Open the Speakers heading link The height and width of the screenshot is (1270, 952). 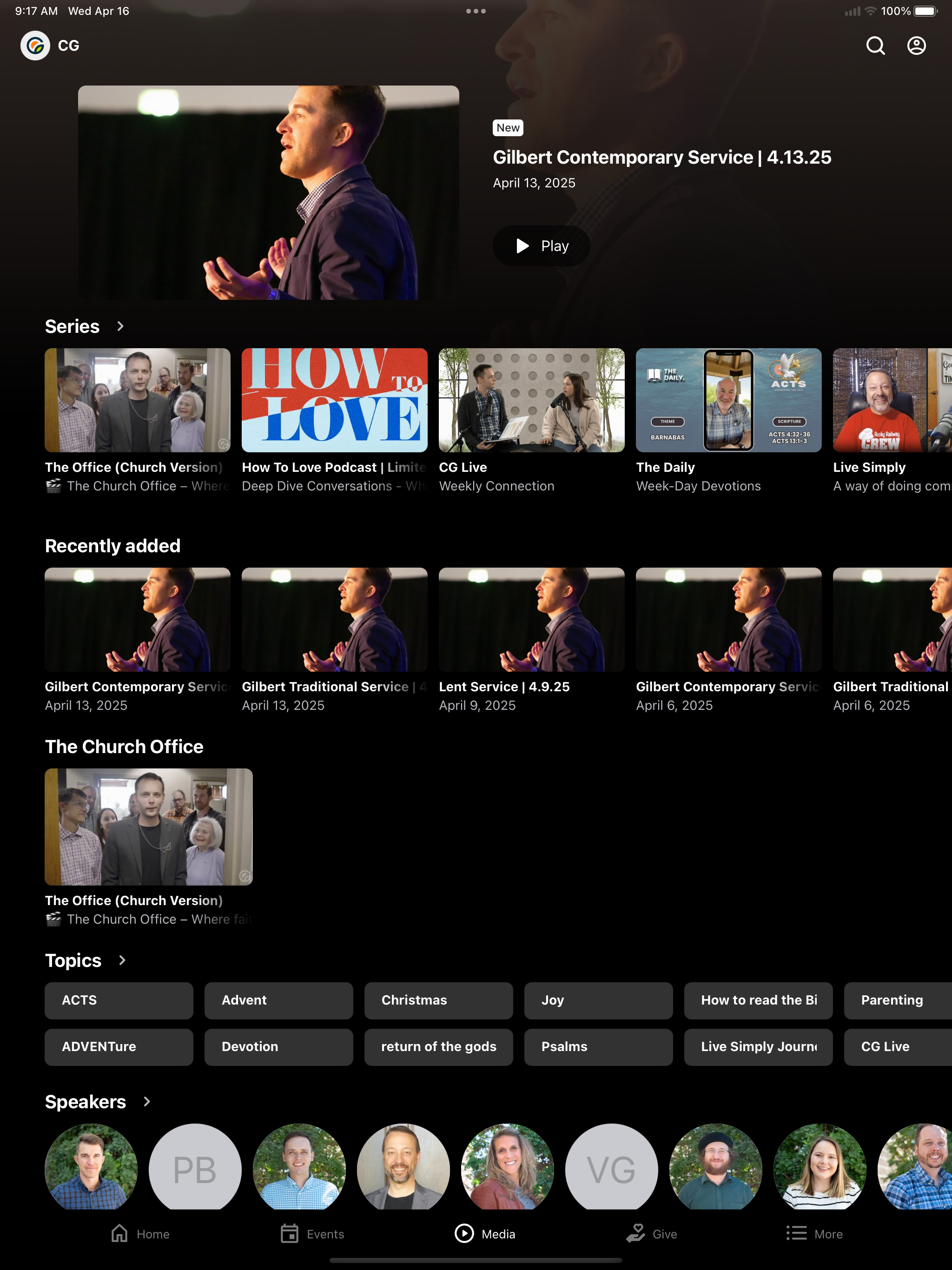point(86,1101)
